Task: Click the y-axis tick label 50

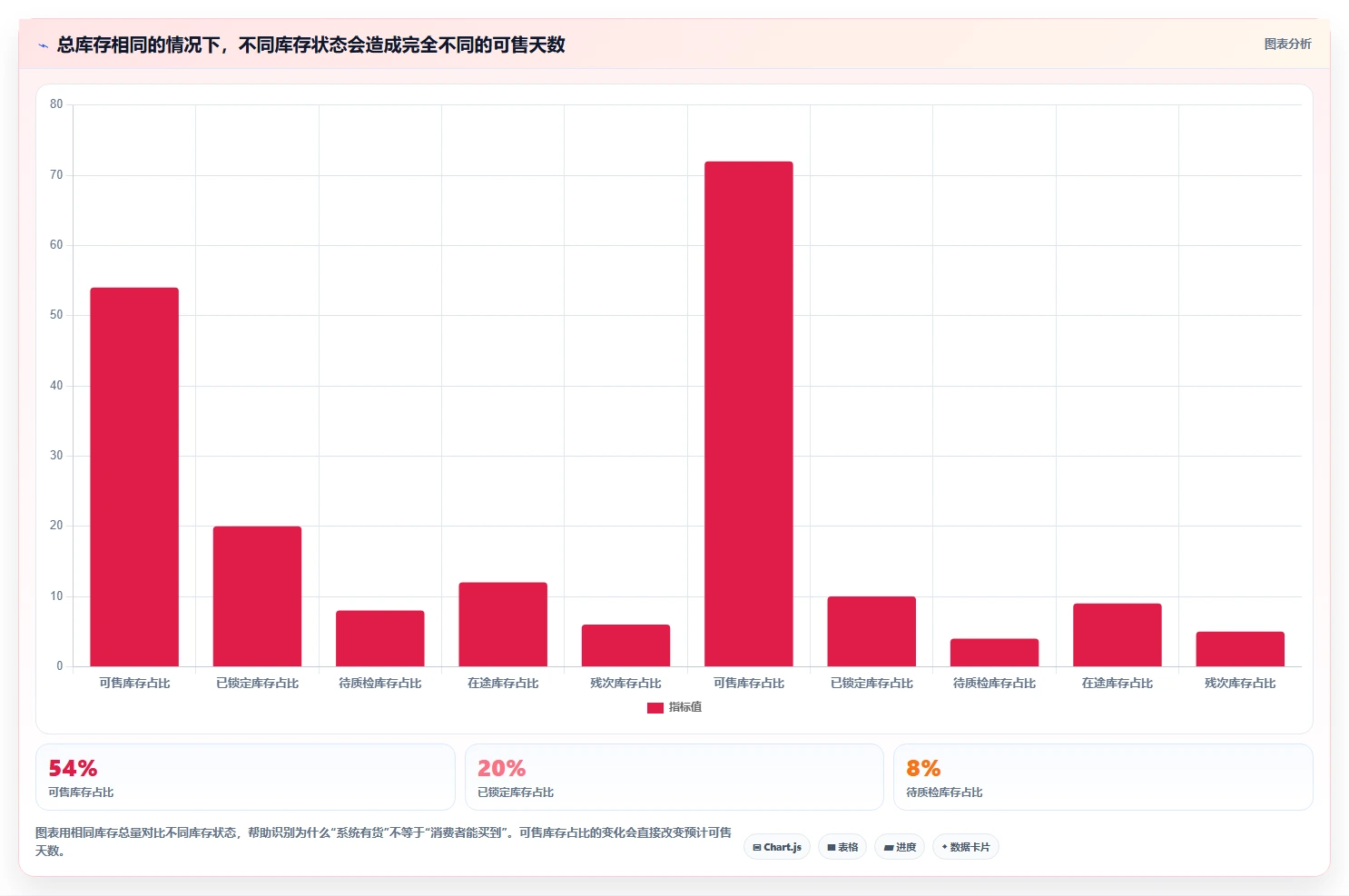Action: pos(56,315)
